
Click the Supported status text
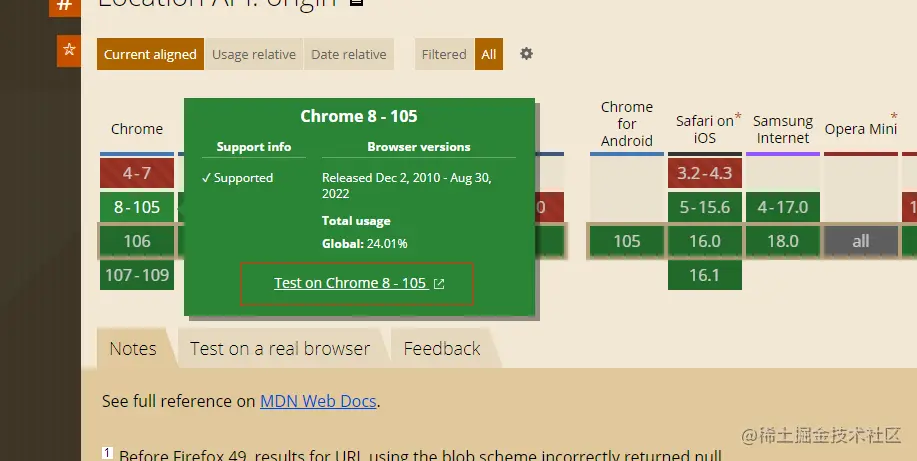point(237,178)
